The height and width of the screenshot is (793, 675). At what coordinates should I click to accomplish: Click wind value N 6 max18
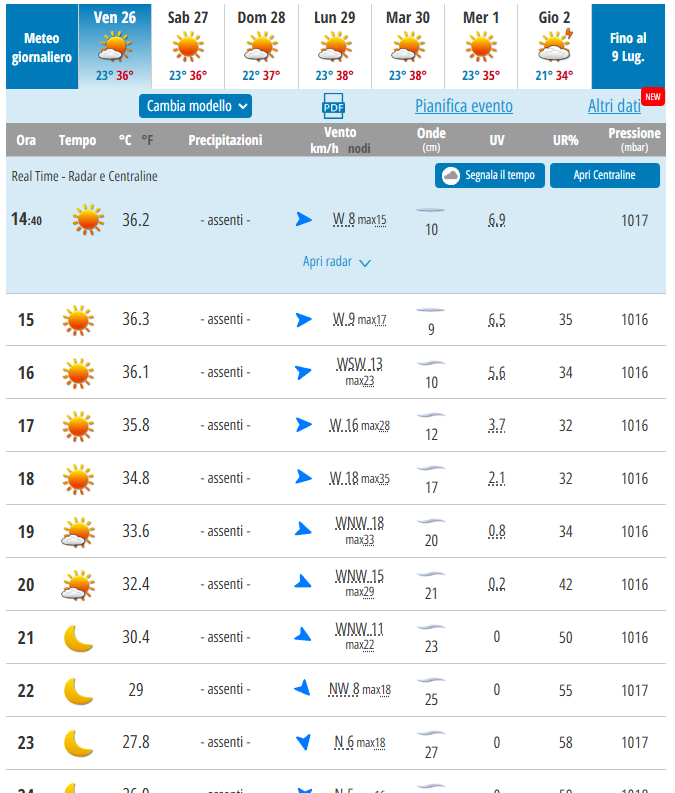tap(359, 742)
